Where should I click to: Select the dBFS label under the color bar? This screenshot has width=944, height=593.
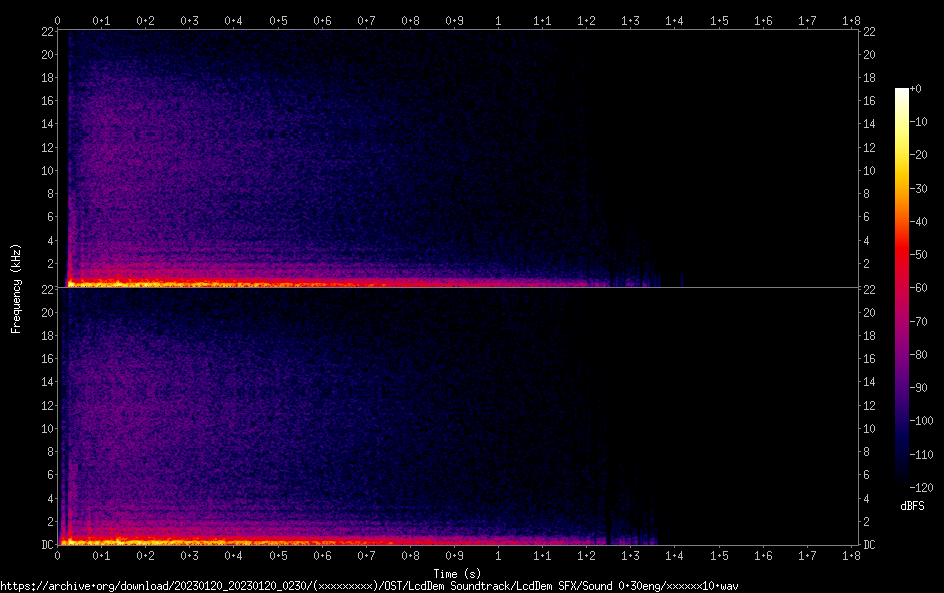pyautogui.click(x=912, y=507)
